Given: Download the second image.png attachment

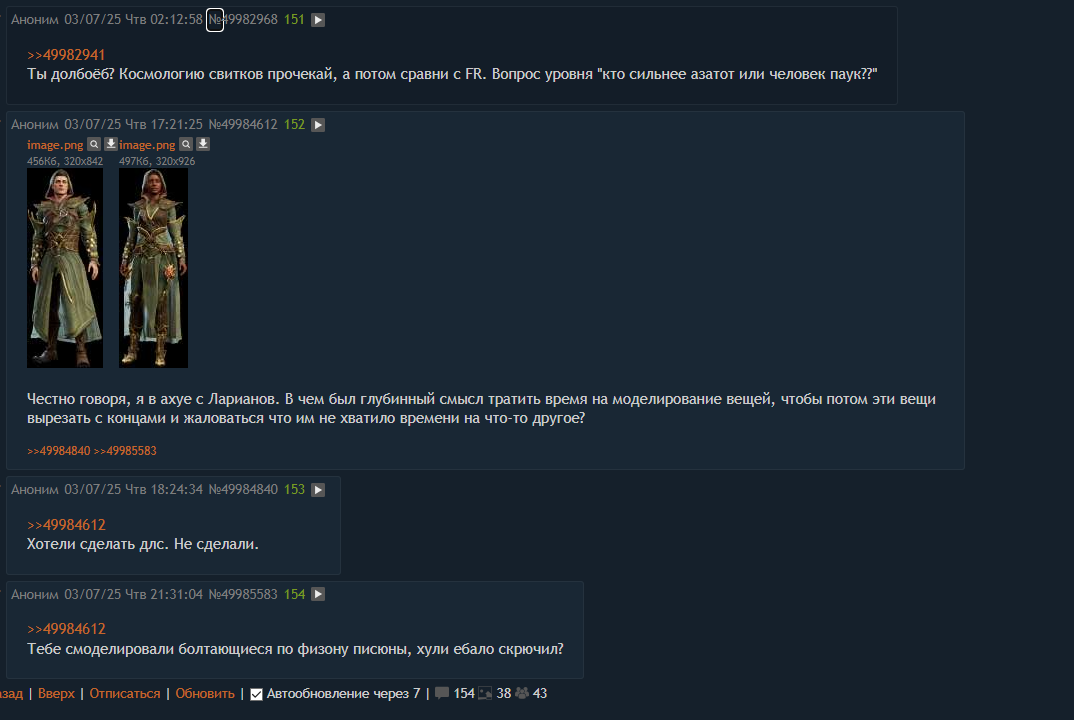Looking at the screenshot, I should [203, 144].
